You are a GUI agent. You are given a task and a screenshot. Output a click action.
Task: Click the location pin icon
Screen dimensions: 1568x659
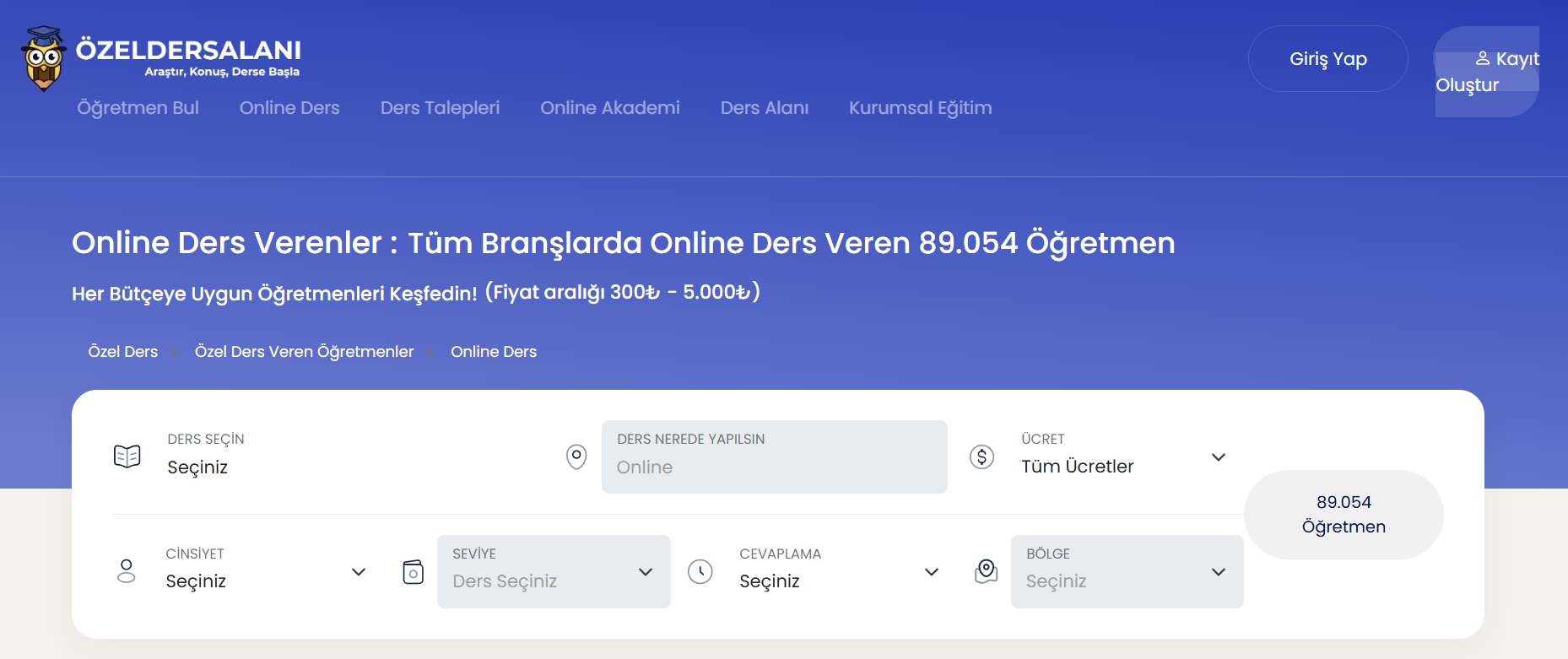[576, 456]
